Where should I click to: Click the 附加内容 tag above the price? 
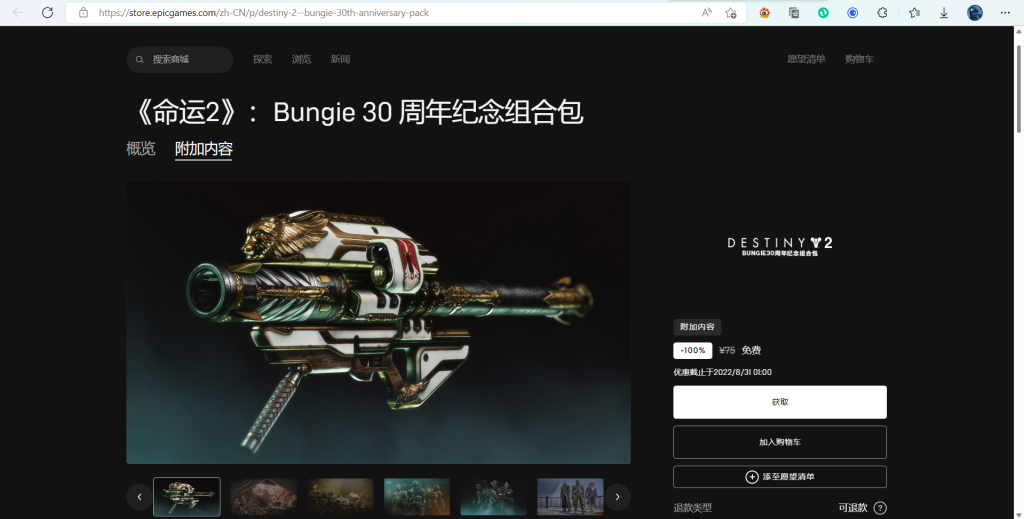(x=697, y=327)
